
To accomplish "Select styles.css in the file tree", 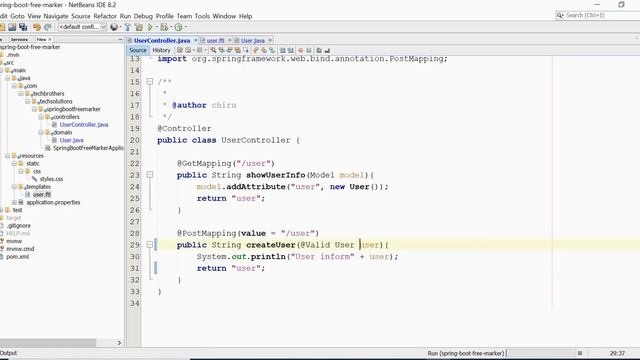I will 51,179.
